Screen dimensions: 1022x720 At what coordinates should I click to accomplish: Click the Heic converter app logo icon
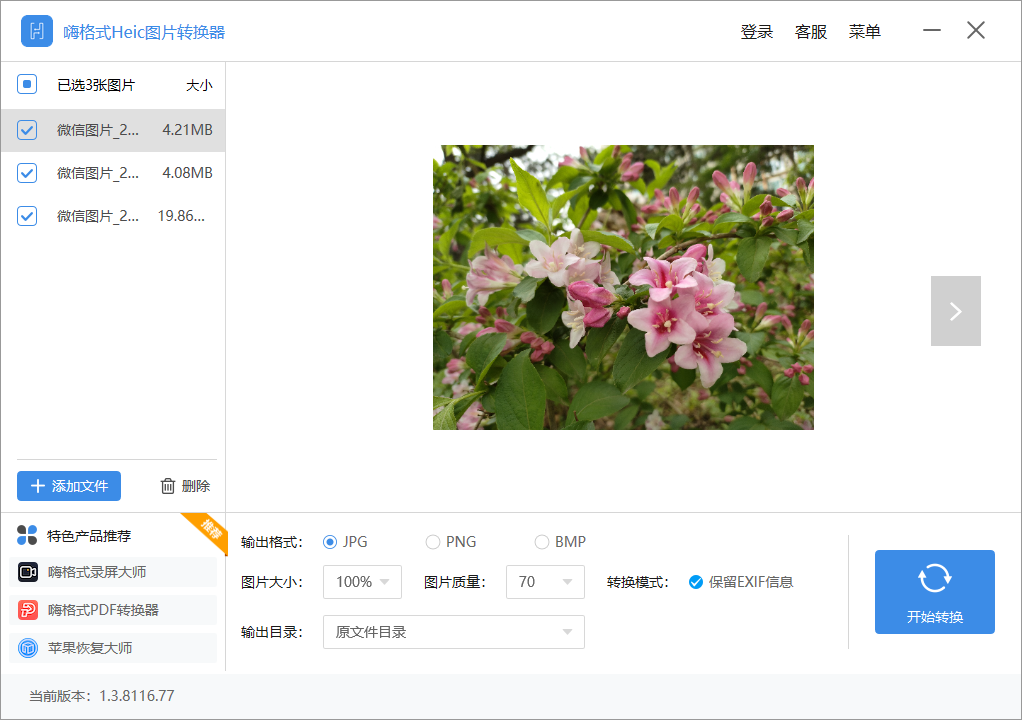pos(36,31)
